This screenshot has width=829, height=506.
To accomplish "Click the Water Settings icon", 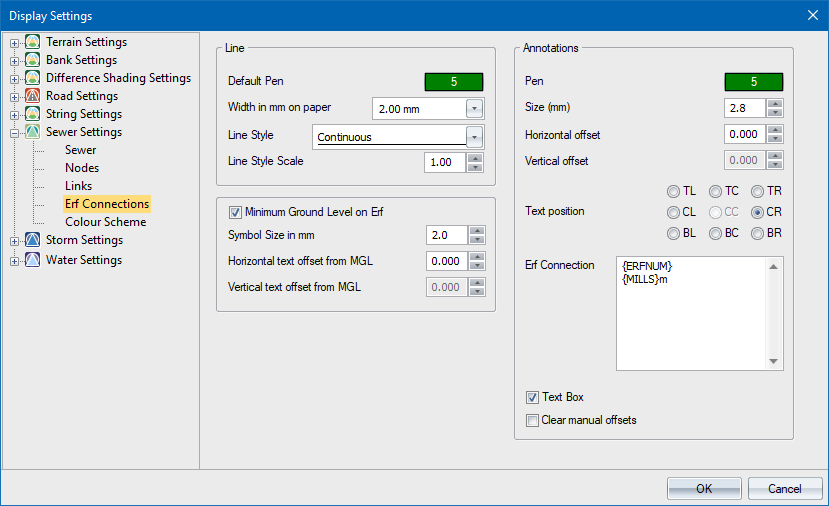I will tap(33, 261).
